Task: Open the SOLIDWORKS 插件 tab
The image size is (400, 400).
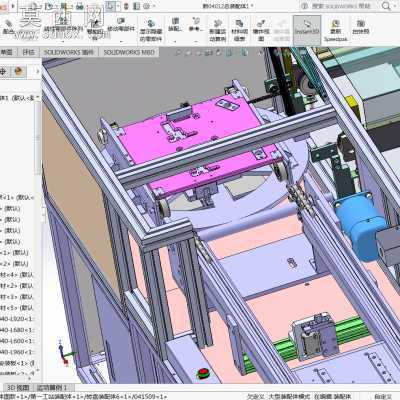Action: [69, 52]
